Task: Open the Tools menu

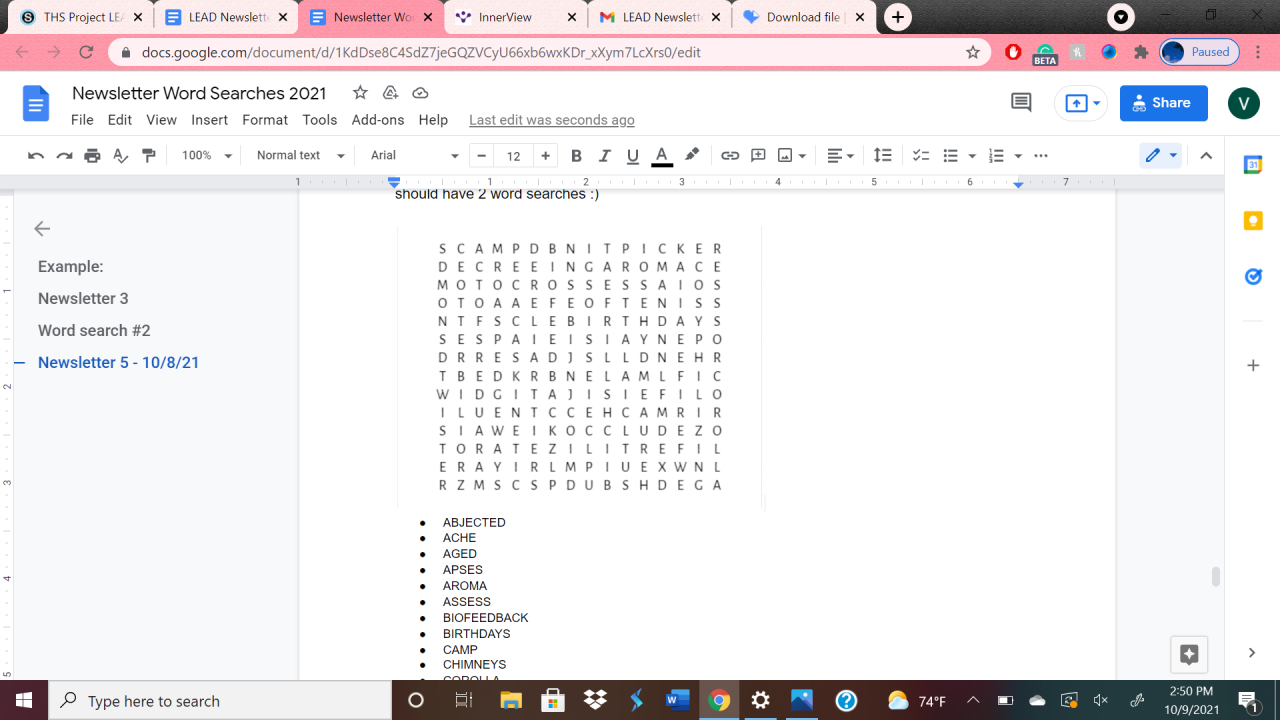Action: click(x=320, y=120)
